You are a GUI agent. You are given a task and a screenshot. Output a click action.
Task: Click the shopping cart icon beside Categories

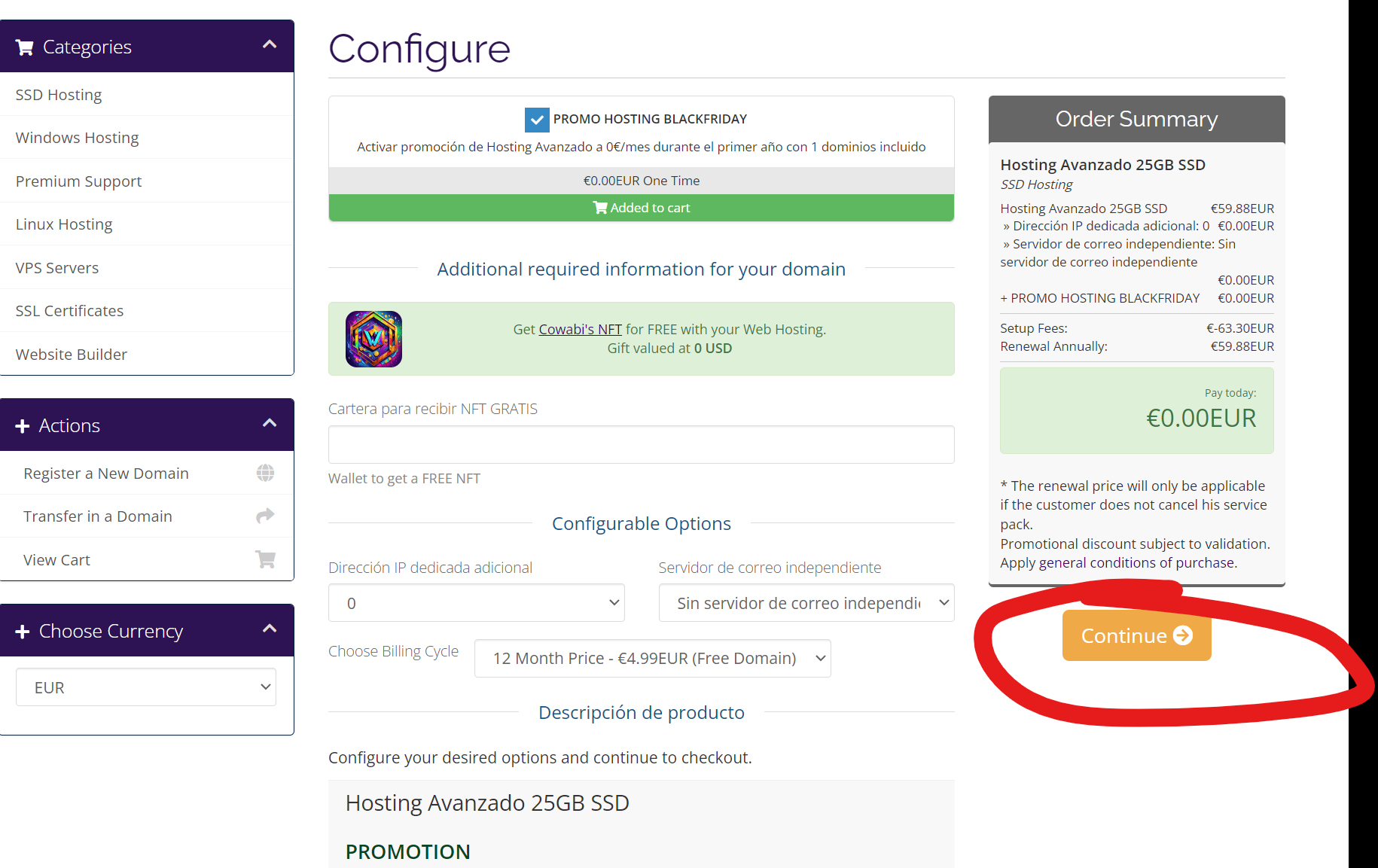[24, 47]
